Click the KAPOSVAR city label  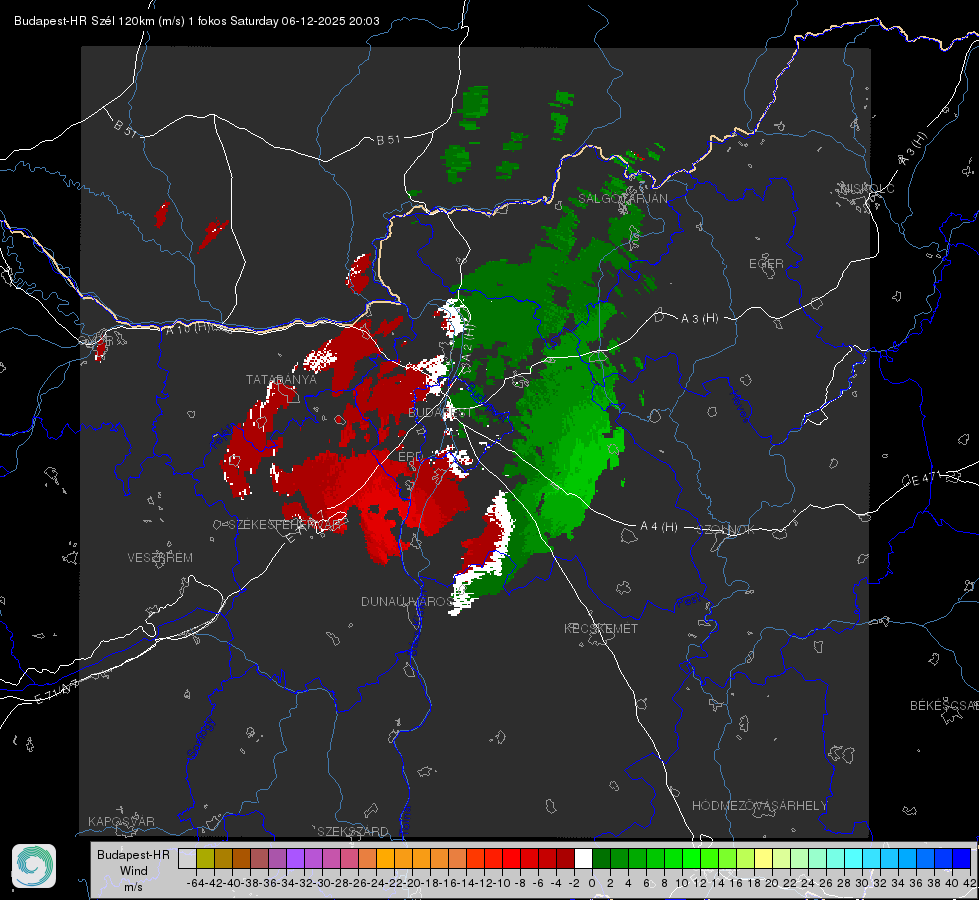(x=121, y=821)
